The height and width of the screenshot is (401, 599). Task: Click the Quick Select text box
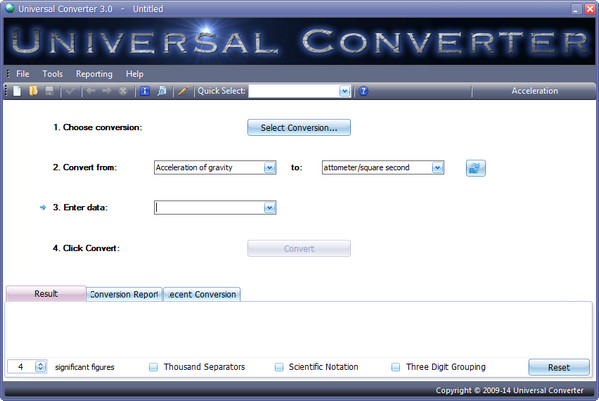tap(293, 91)
